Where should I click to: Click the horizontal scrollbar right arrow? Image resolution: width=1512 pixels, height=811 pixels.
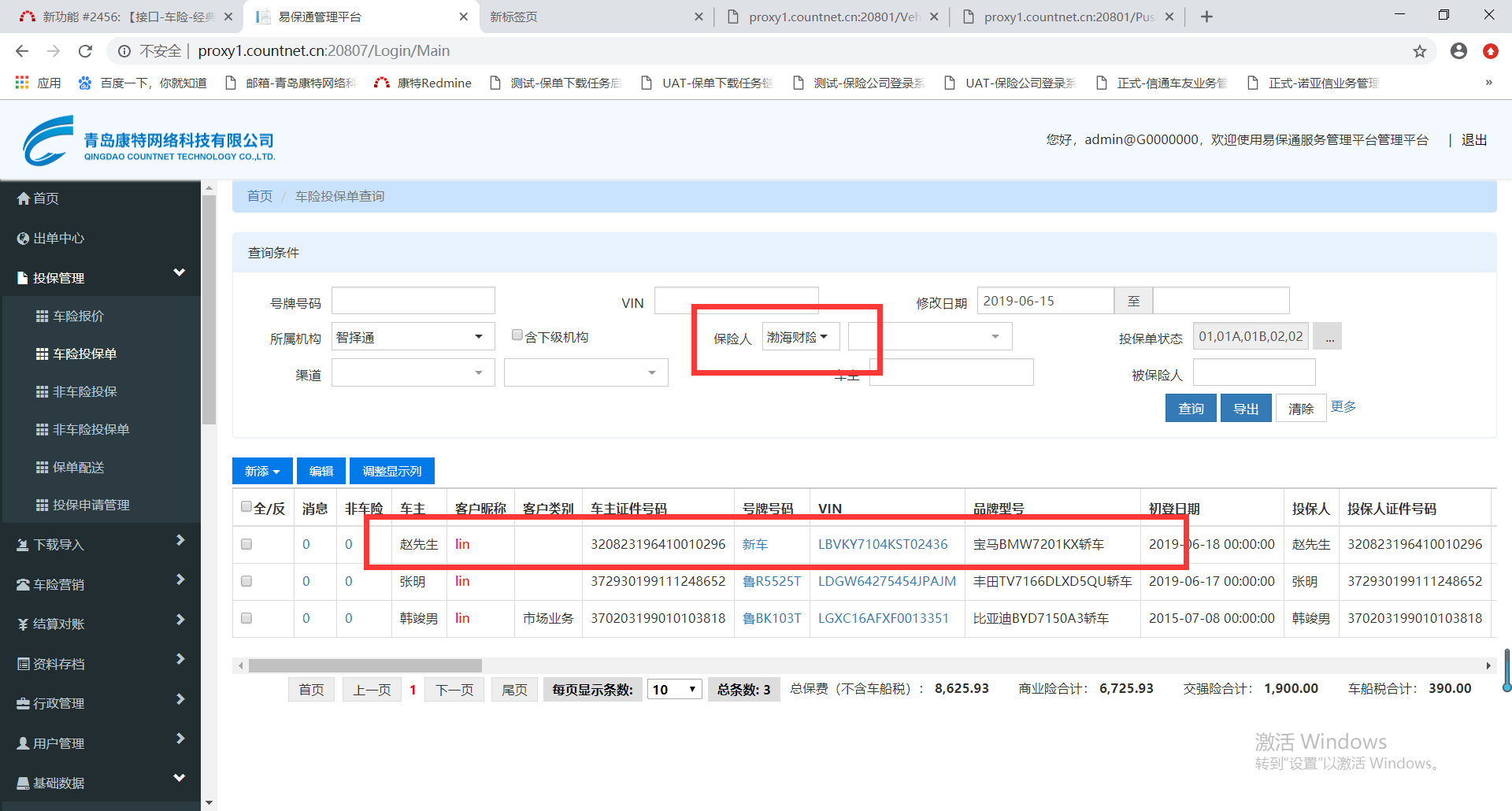pyautogui.click(x=1488, y=665)
